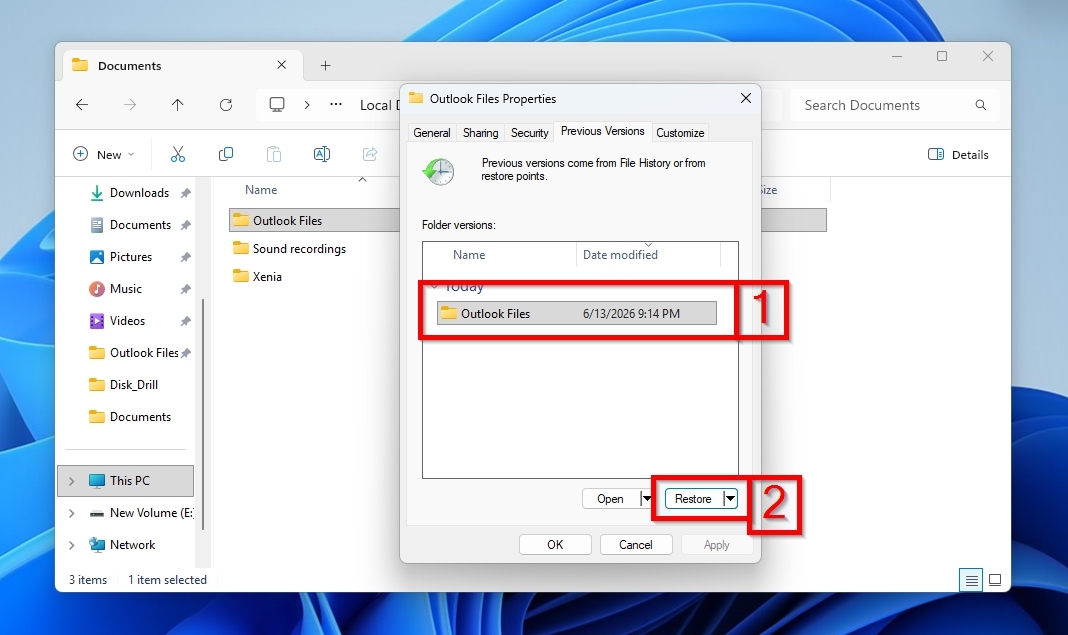Switch to details list view icon
Image resolution: width=1068 pixels, height=635 pixels.
pos(971,580)
